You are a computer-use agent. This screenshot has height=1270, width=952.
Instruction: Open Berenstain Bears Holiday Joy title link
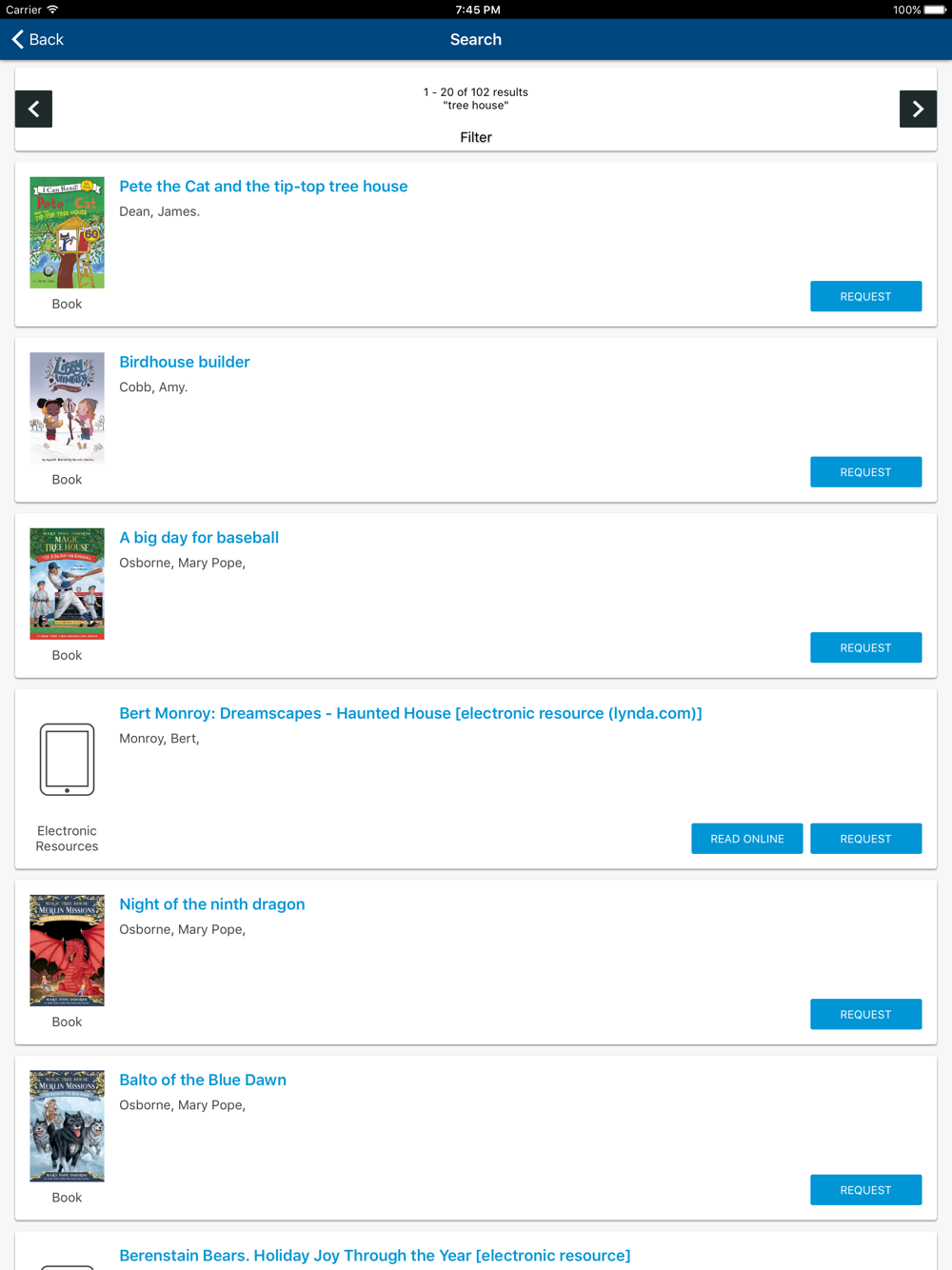coord(374,1256)
